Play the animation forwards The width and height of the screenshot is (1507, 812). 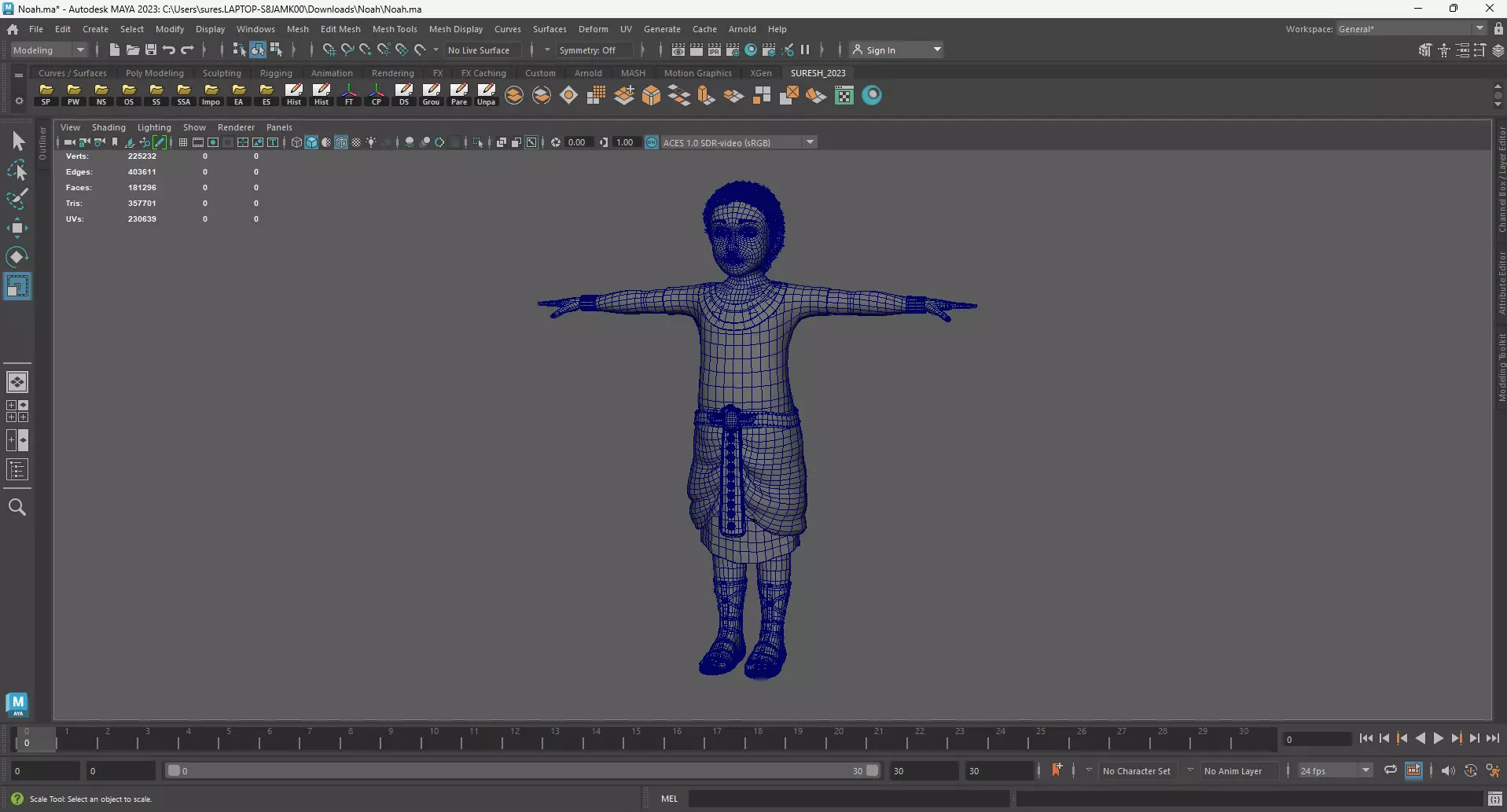click(x=1438, y=738)
